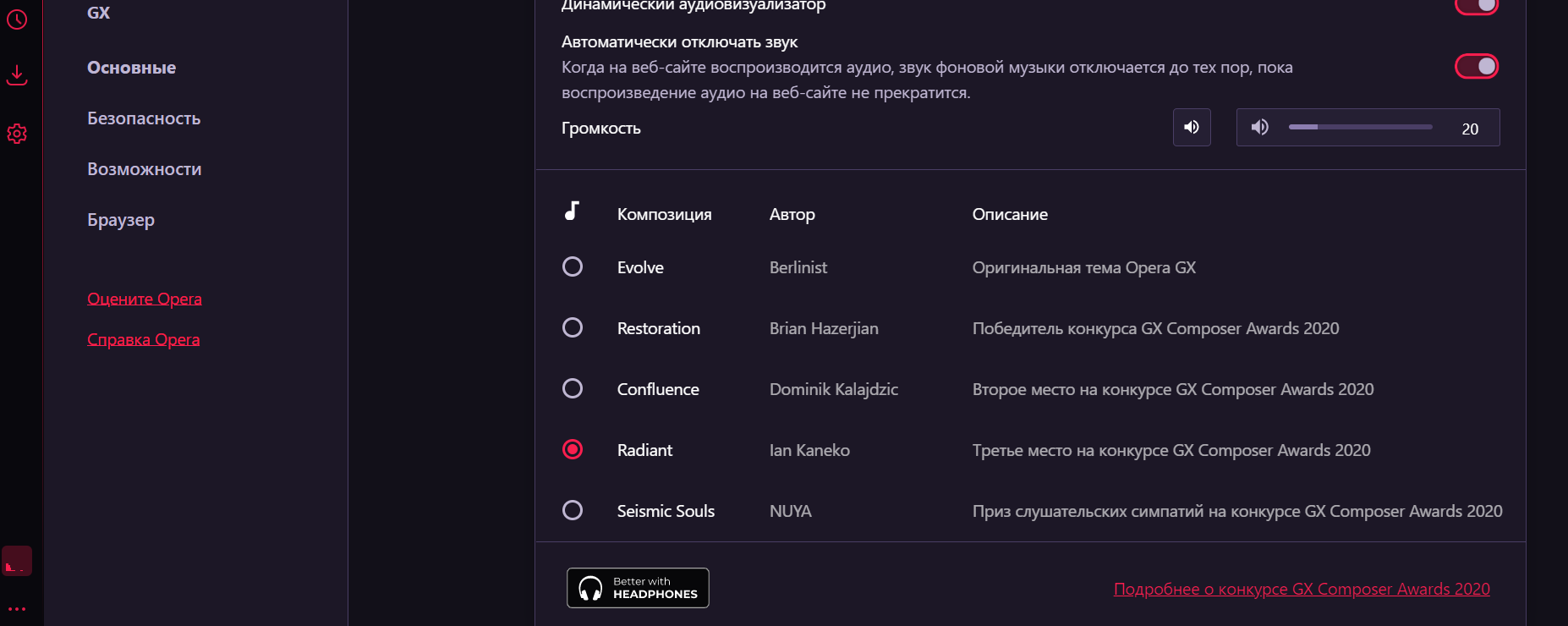The width and height of the screenshot is (1568, 626).
Task: Click author name Brian Hazerjian
Action: pyautogui.click(x=824, y=328)
